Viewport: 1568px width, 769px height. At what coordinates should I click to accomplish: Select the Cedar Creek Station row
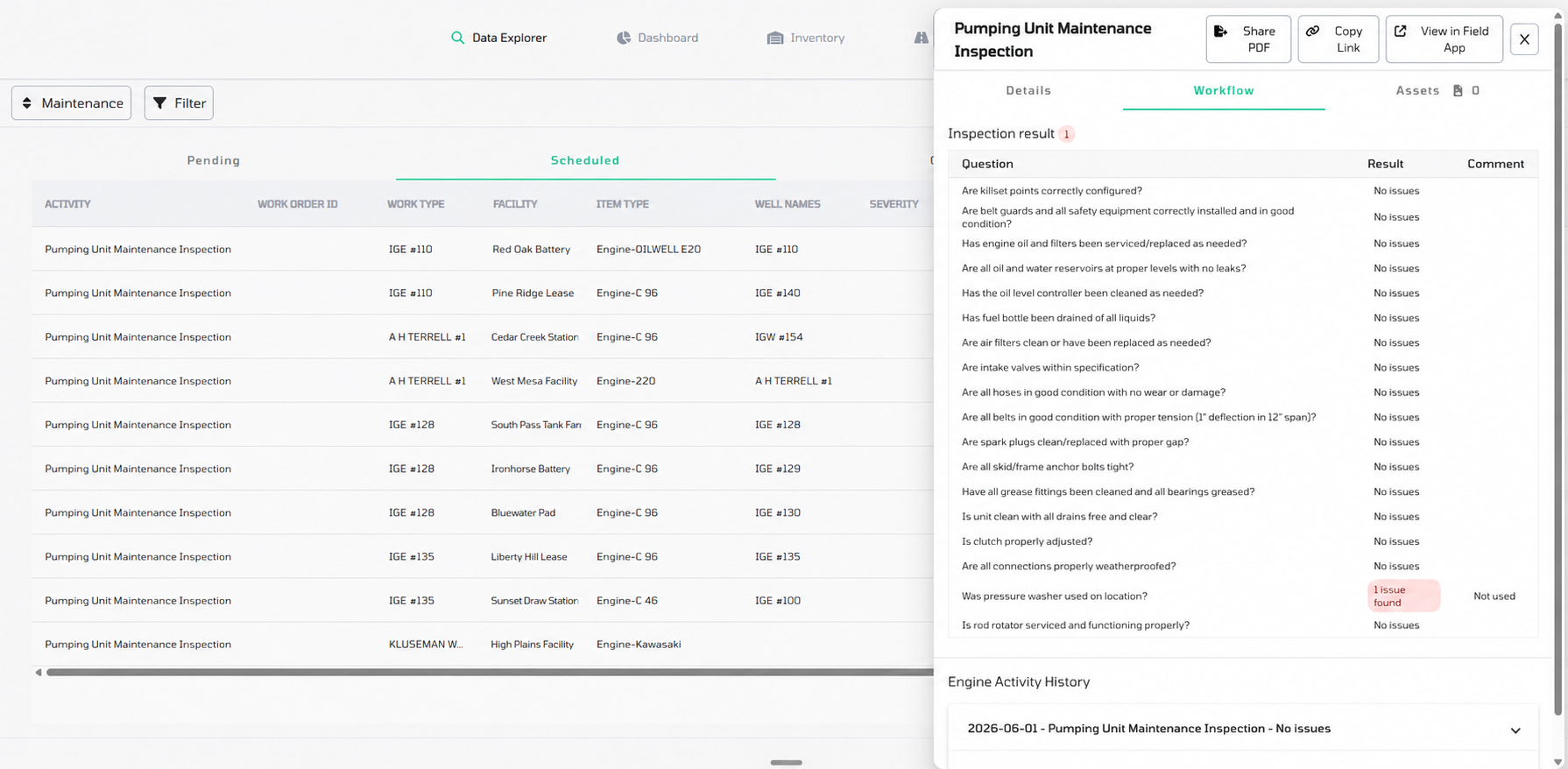coord(483,336)
